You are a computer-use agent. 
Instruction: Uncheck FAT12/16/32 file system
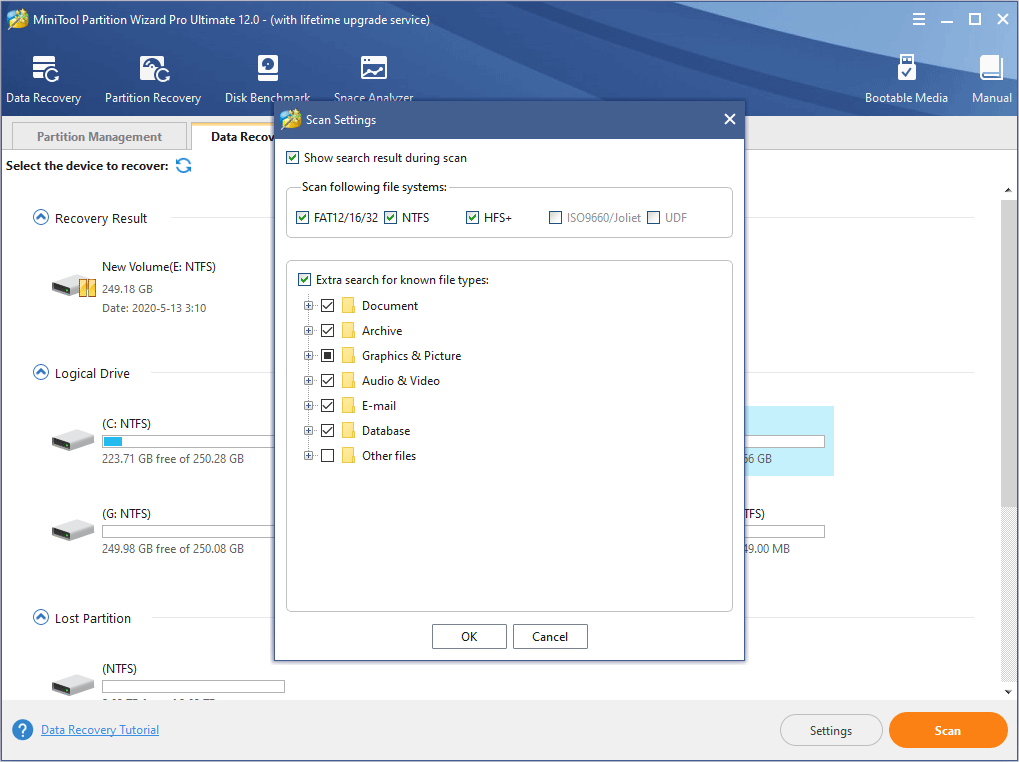(302, 218)
